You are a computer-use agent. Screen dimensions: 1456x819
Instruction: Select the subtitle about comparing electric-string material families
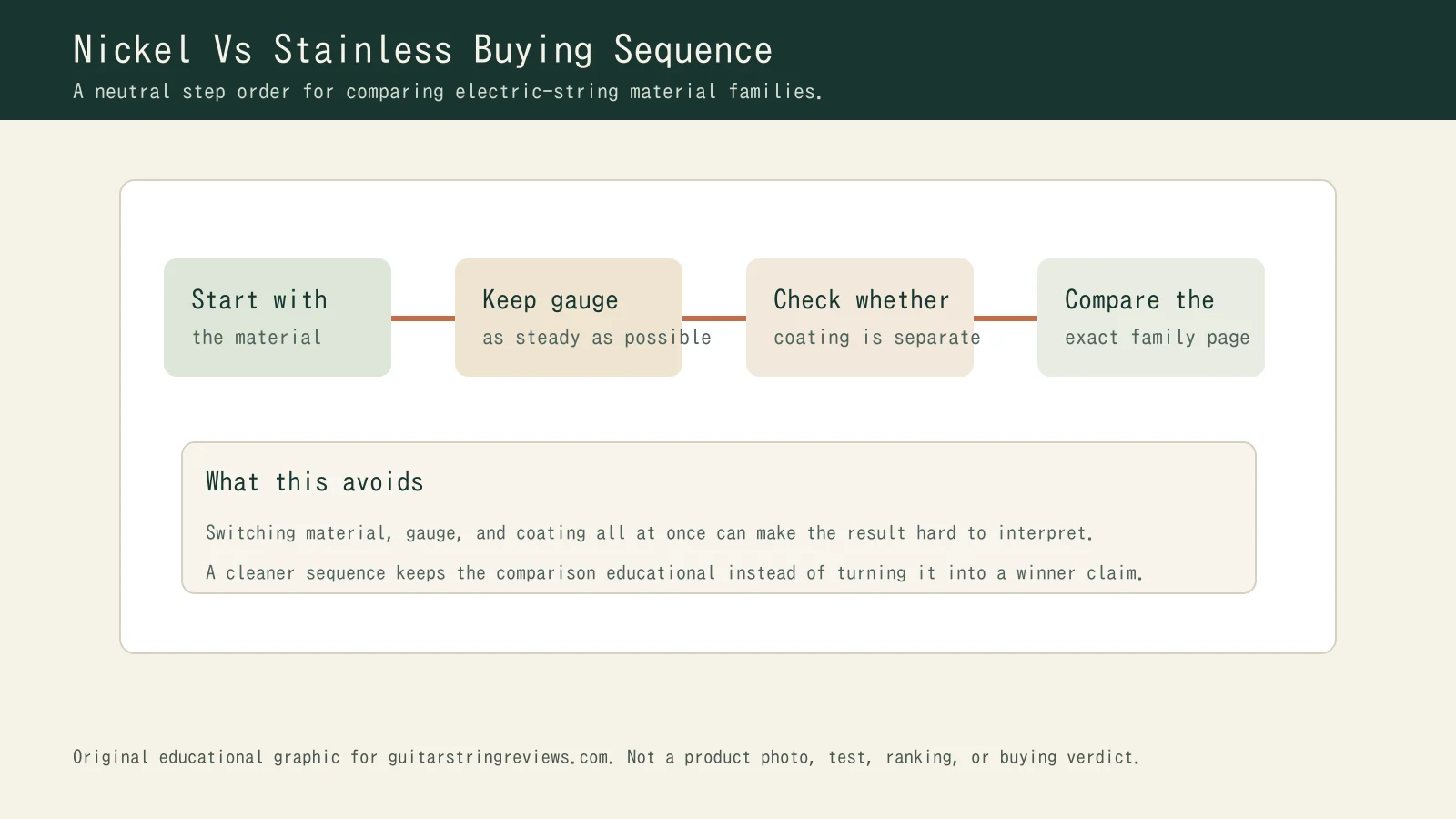click(447, 92)
